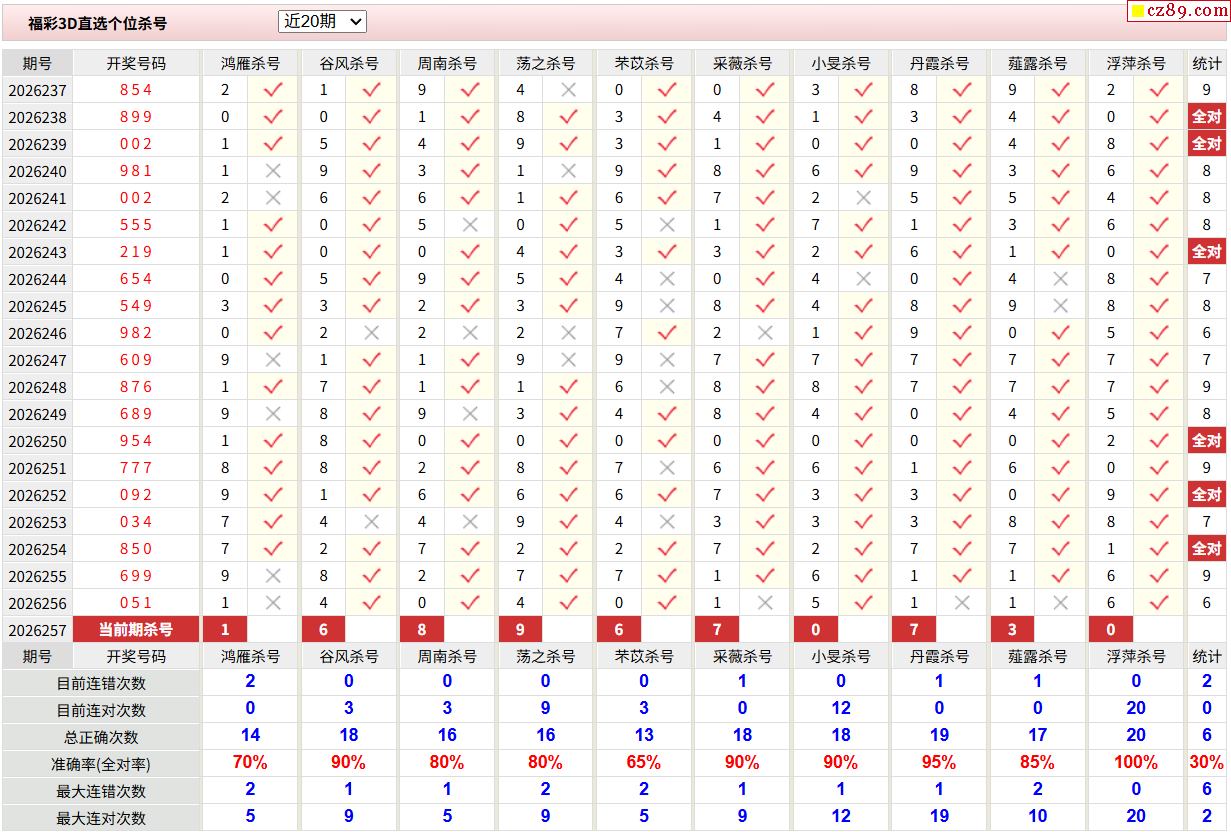Click the red checkmark under 鸿雁杀号 for 2026237

[273, 89]
